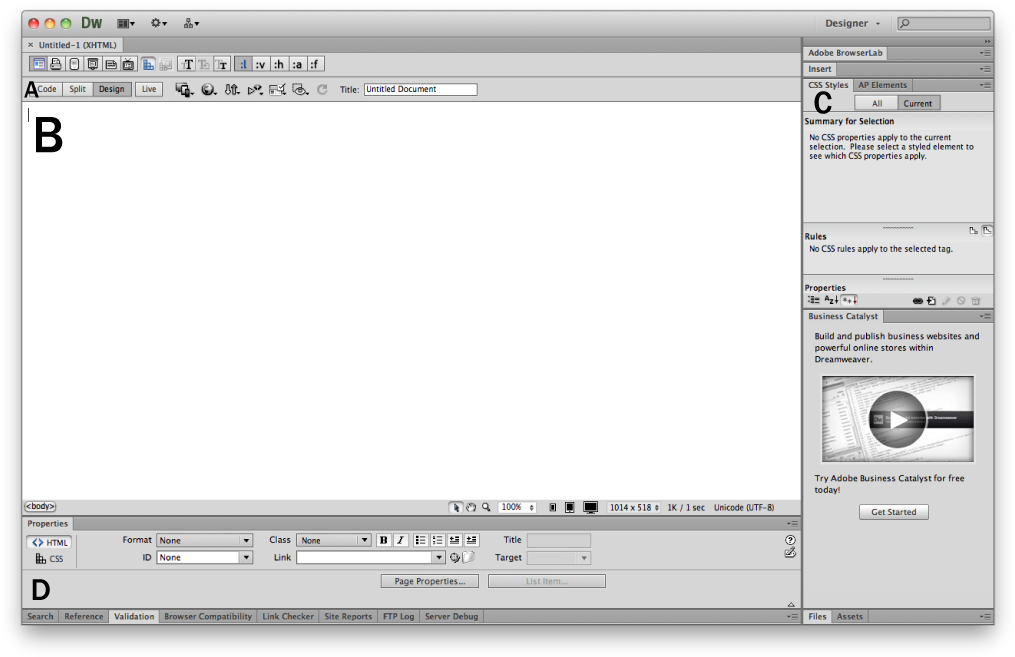Open the 100% zoom level dropdown
This screenshot has height=657, width=1015.
[x=517, y=507]
